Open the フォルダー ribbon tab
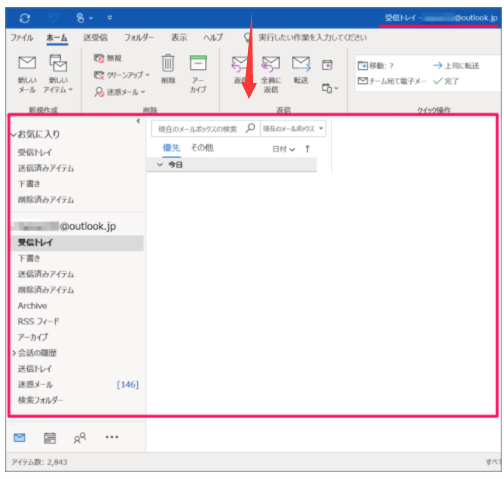 click(x=139, y=37)
